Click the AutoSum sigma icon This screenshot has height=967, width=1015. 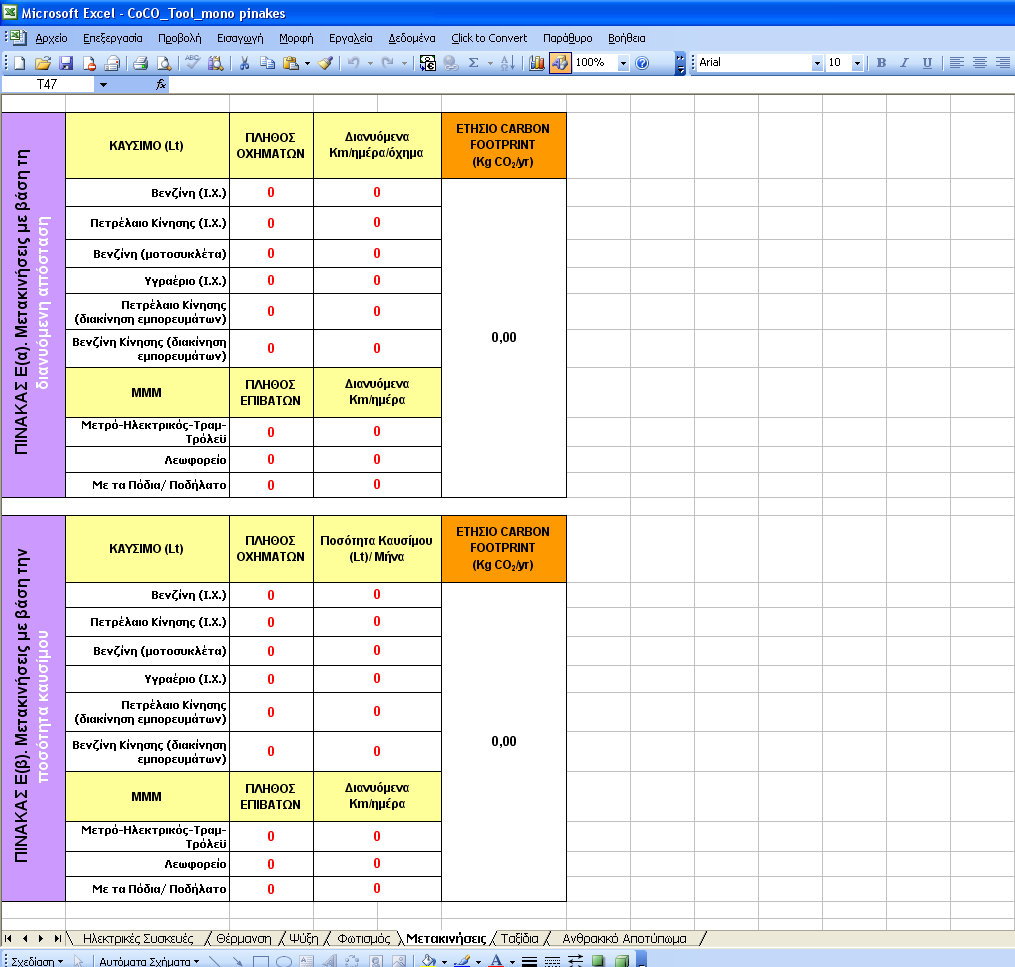pyautogui.click(x=473, y=63)
